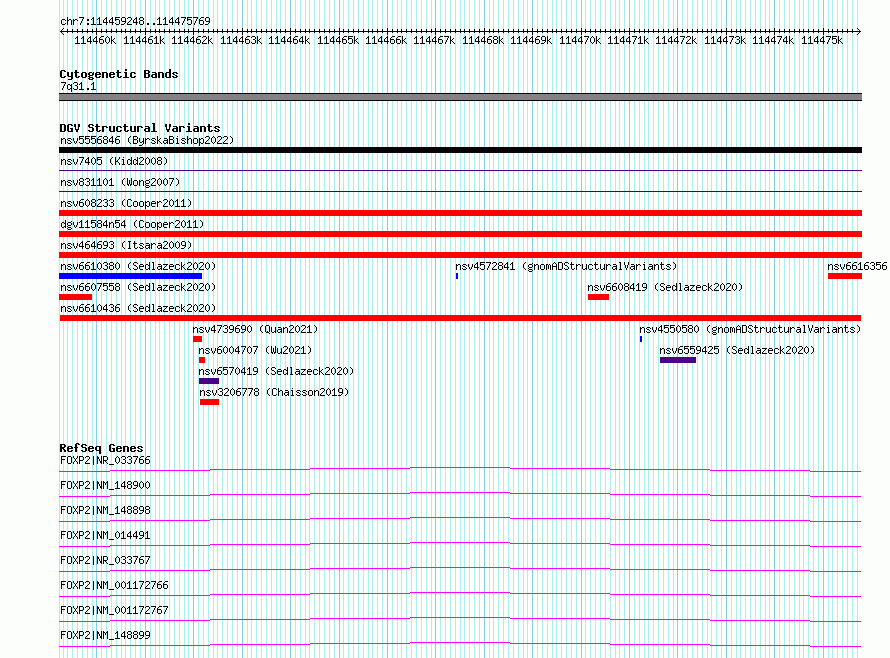Click the nsv6616356 label
This screenshot has width=890, height=658.
coord(857,266)
